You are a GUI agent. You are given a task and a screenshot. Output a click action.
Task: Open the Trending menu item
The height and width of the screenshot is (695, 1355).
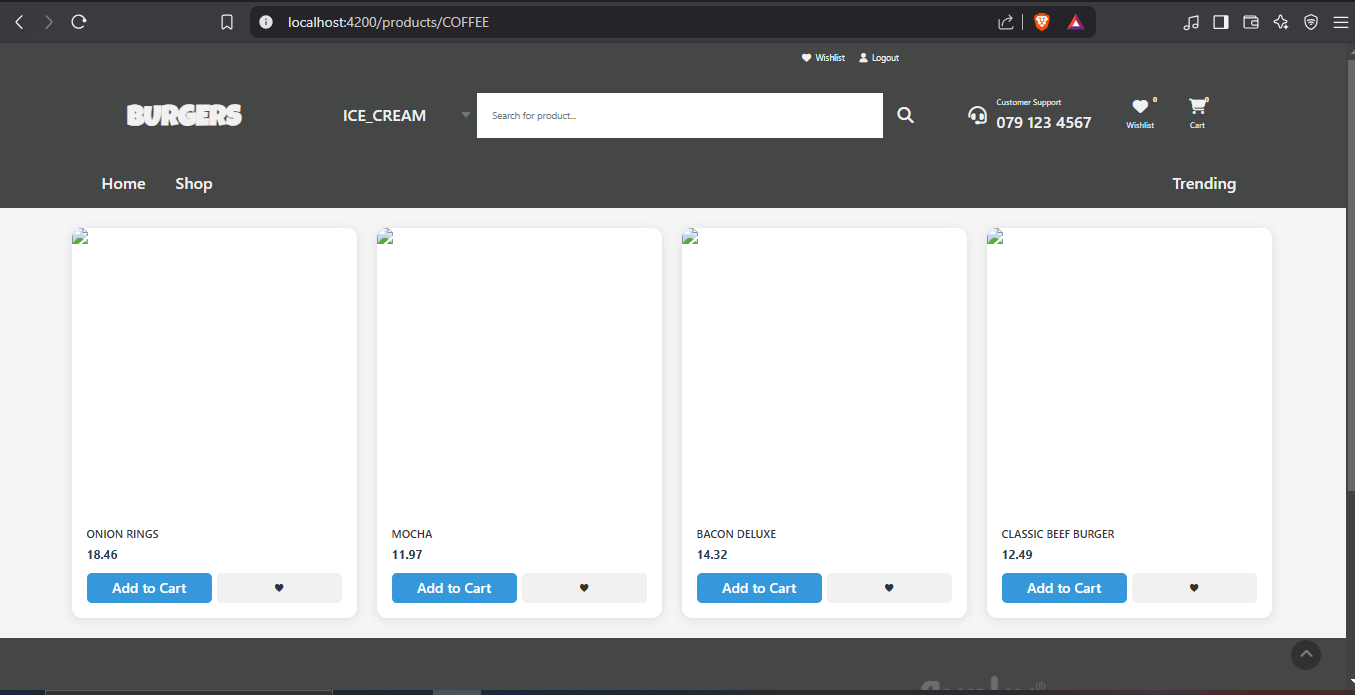(x=1204, y=184)
